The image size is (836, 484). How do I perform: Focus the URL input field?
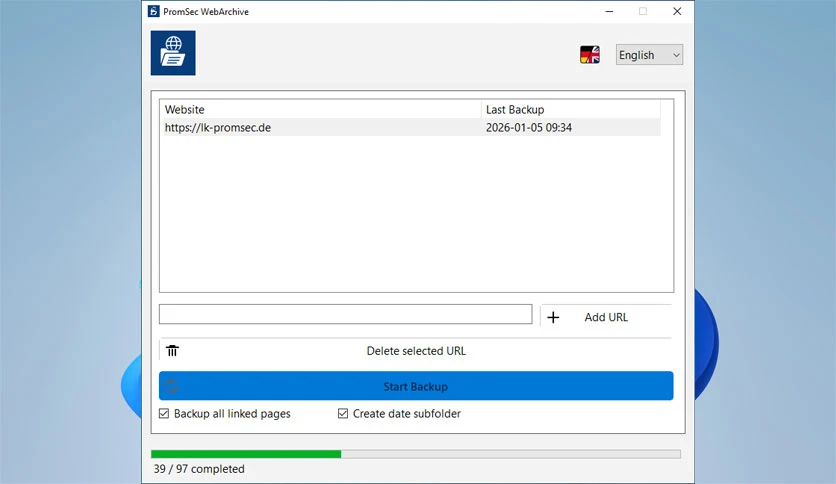345,314
